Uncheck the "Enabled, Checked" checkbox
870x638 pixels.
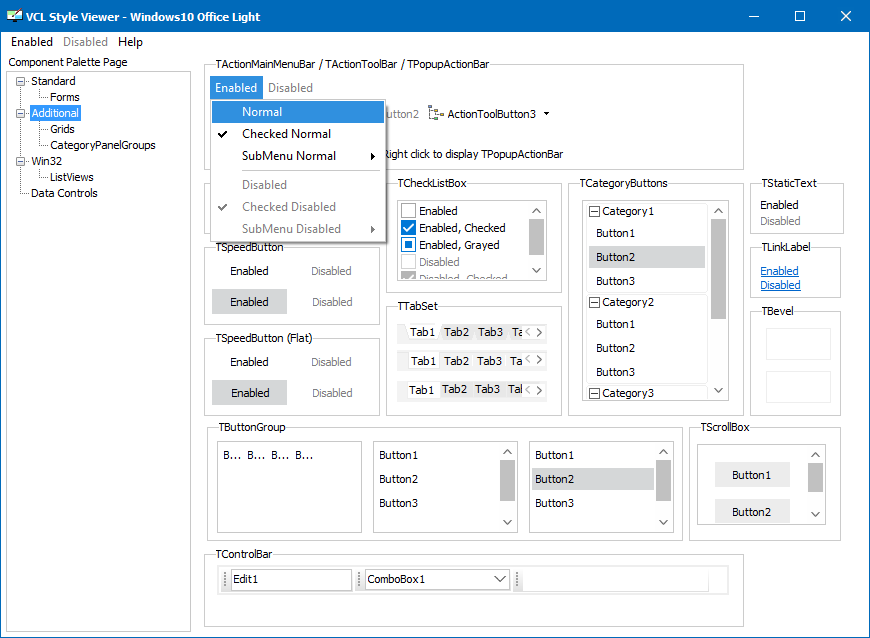click(x=408, y=228)
